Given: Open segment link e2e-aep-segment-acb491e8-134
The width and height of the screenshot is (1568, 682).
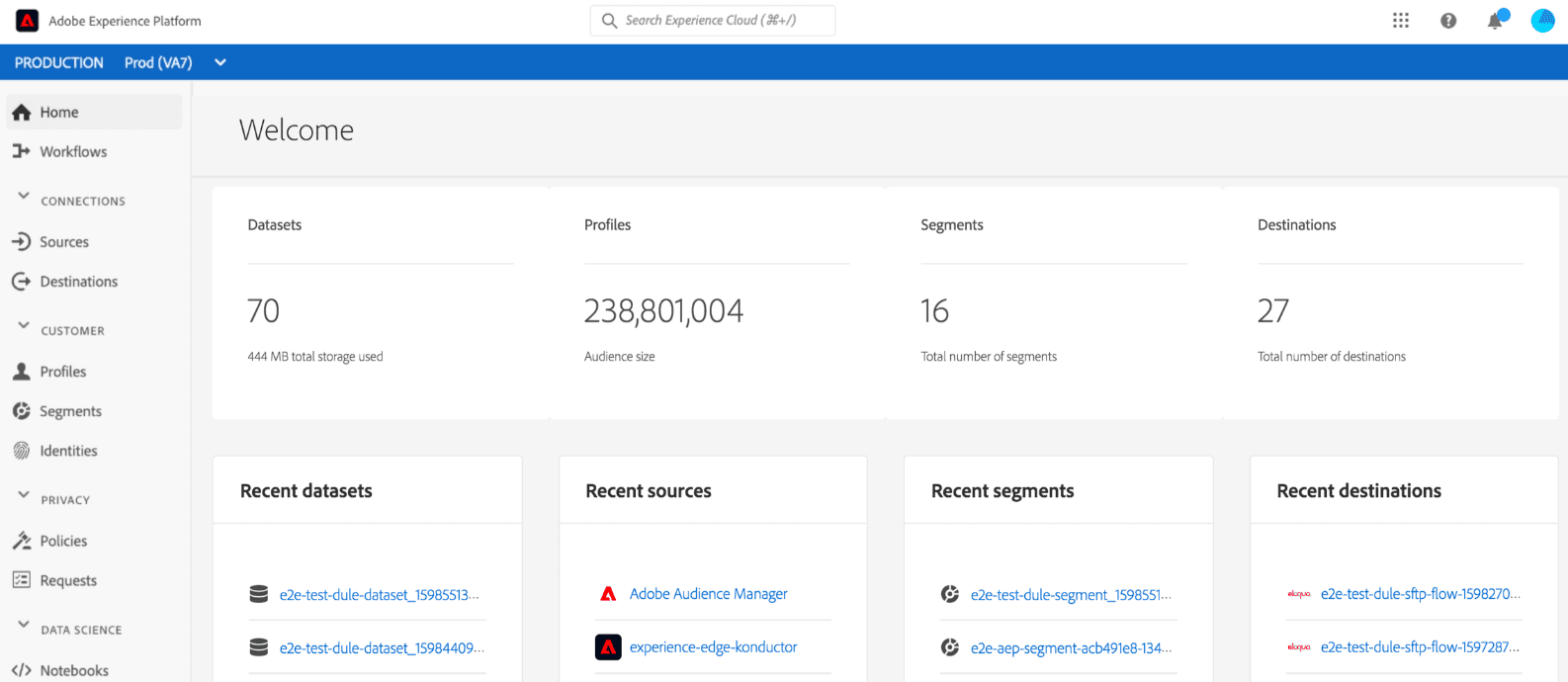Looking at the screenshot, I should point(1071,648).
